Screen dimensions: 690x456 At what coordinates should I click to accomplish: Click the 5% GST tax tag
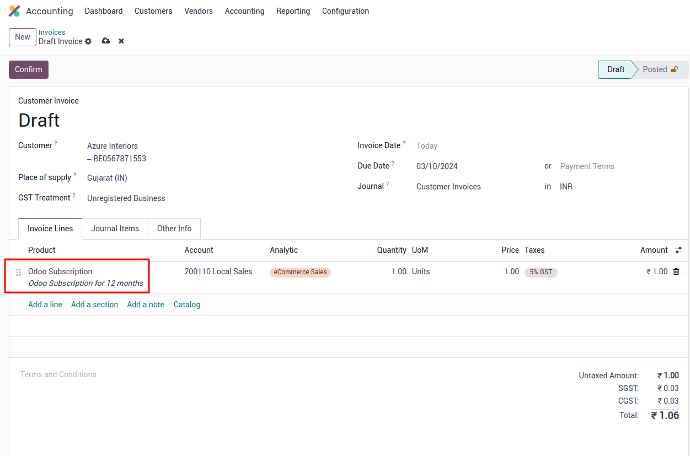tap(541, 272)
